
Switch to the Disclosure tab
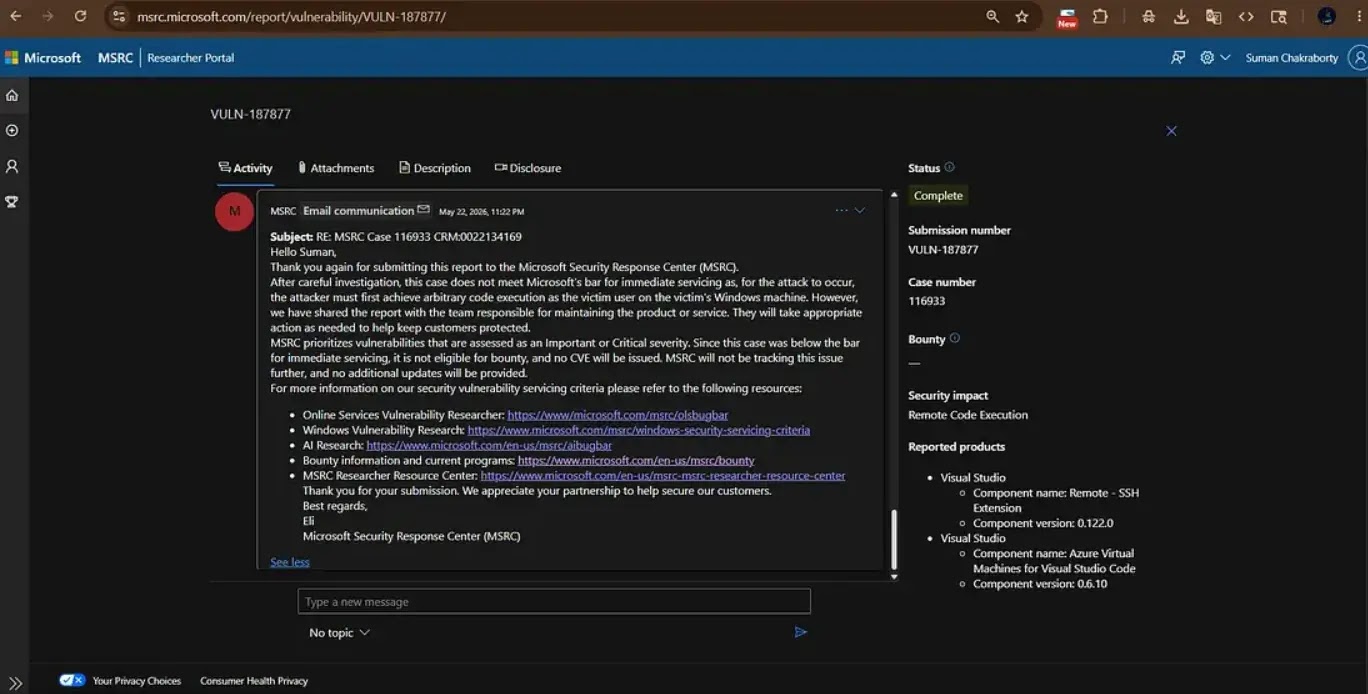click(528, 168)
